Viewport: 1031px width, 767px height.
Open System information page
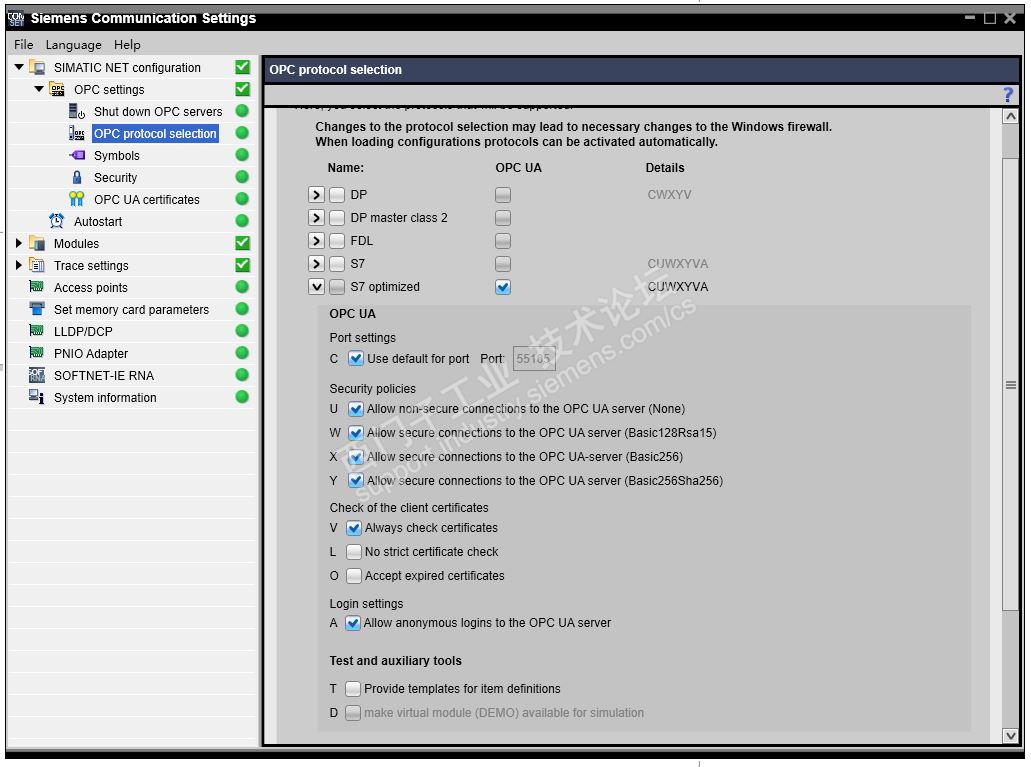tap(105, 398)
